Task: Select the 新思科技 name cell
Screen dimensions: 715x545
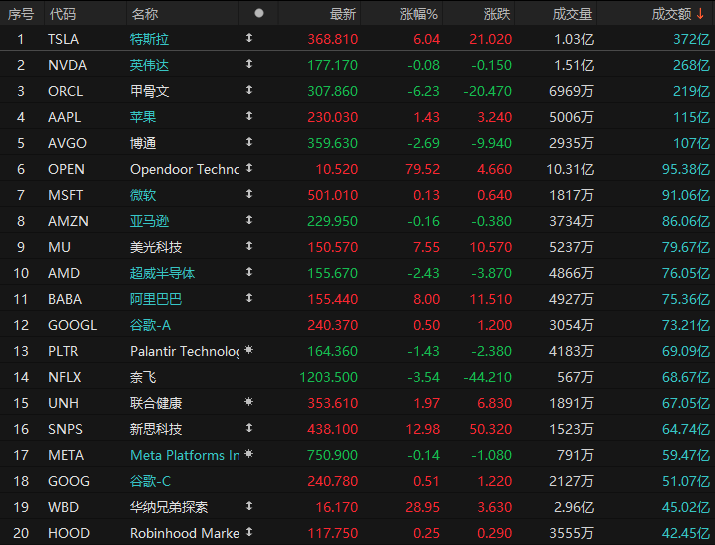Action: (156, 429)
